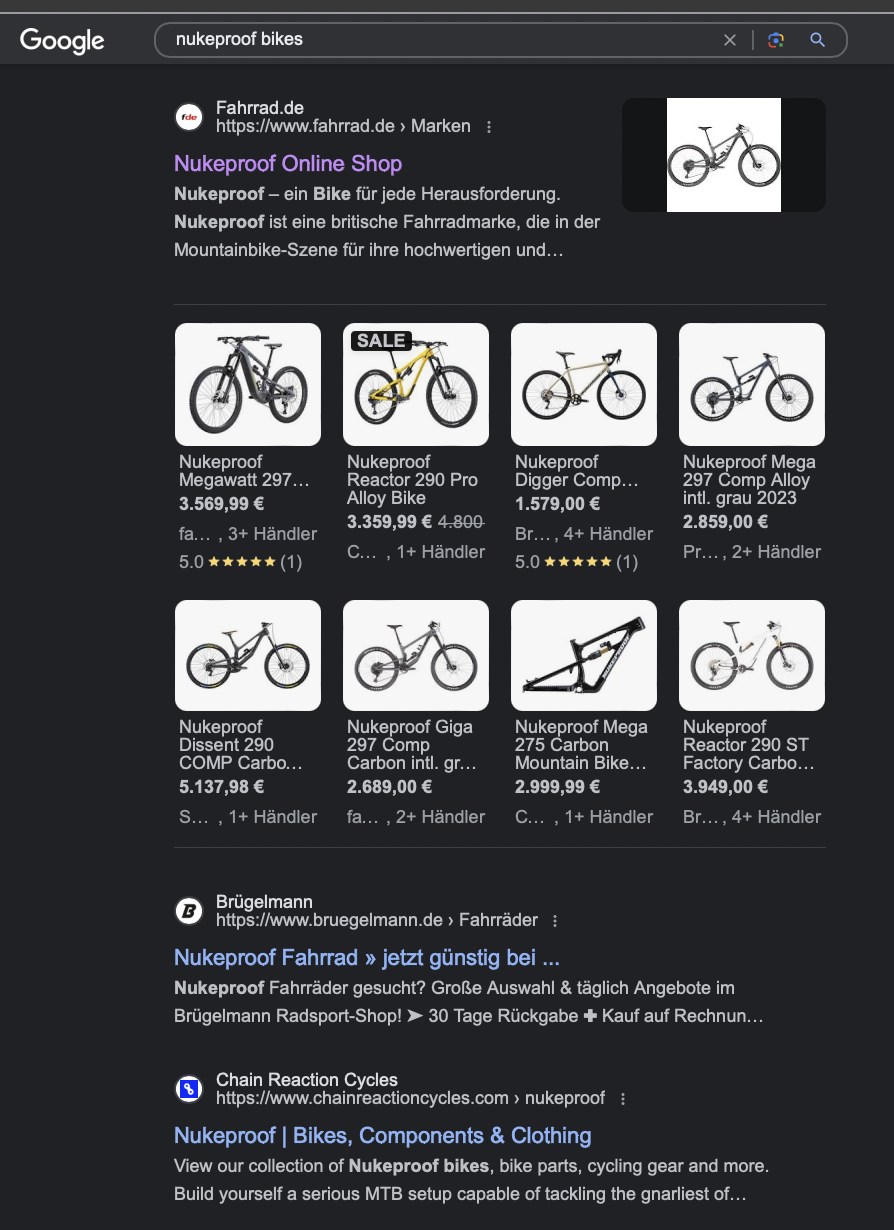Open more options for Chain Reaction Cycles result
This screenshot has width=894, height=1230.
(623, 1099)
